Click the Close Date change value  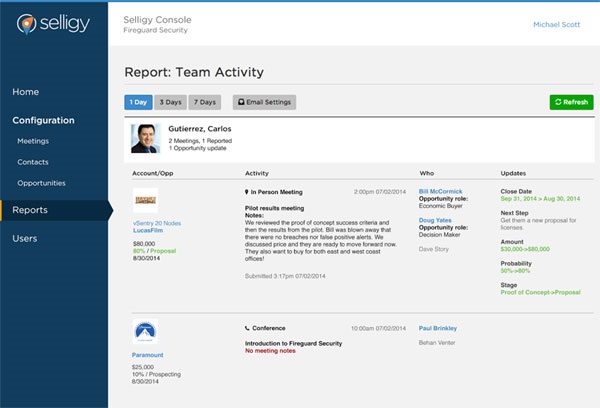(x=540, y=199)
